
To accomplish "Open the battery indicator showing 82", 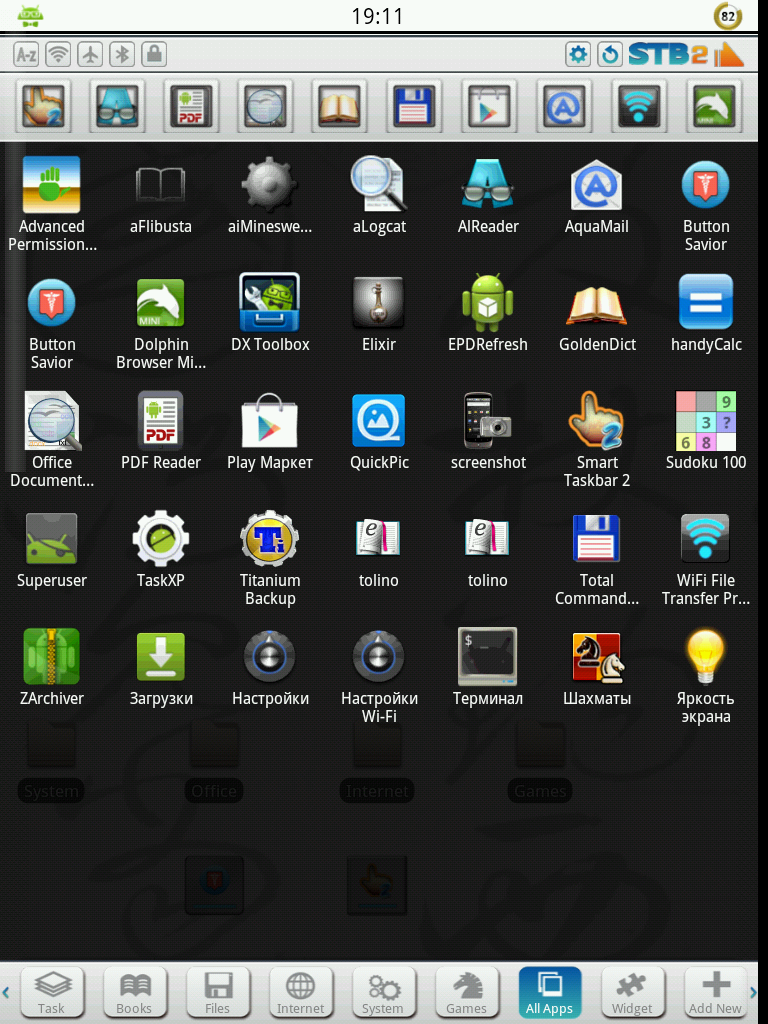I will 728,16.
